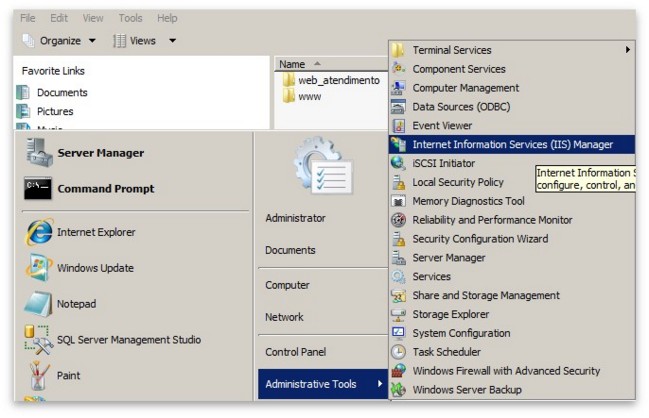Click the Component Services icon
The width and height of the screenshot is (649, 418).
pyautogui.click(x=398, y=68)
